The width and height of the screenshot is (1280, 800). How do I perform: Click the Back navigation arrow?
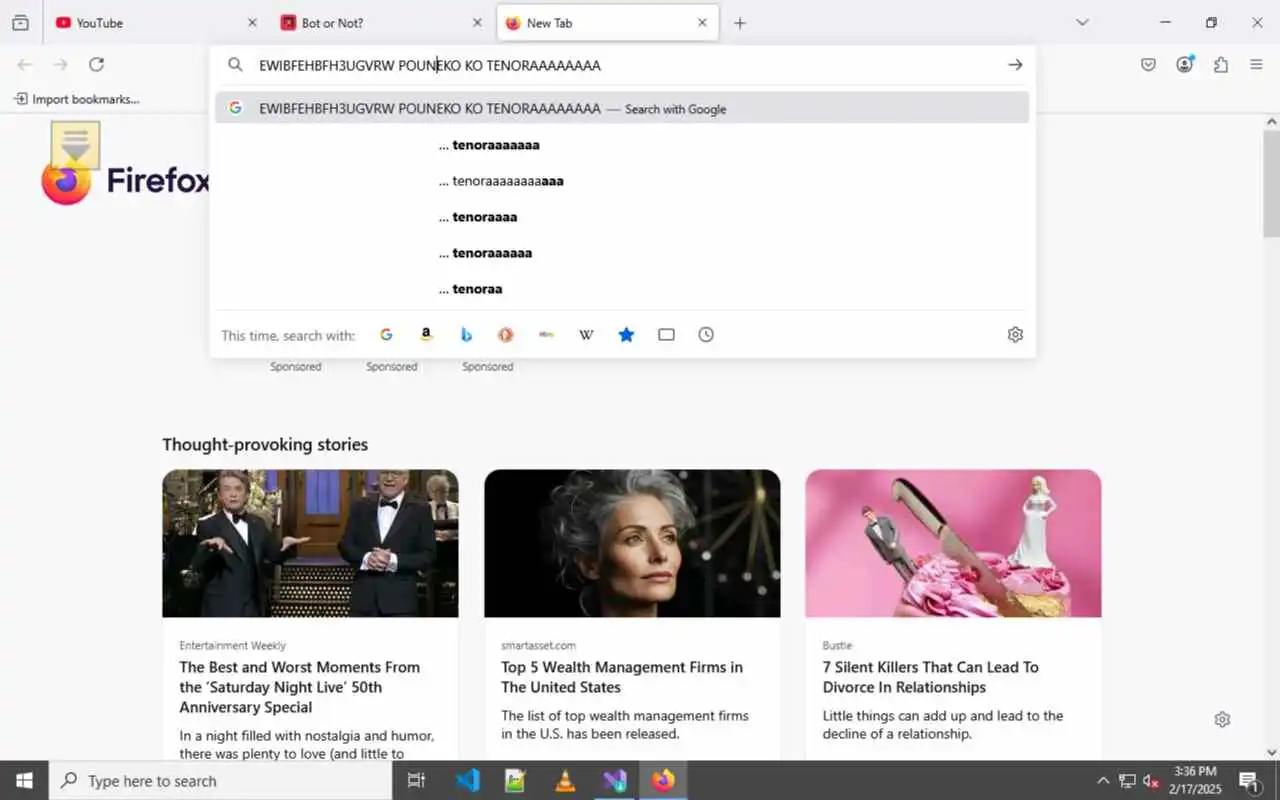coord(25,65)
